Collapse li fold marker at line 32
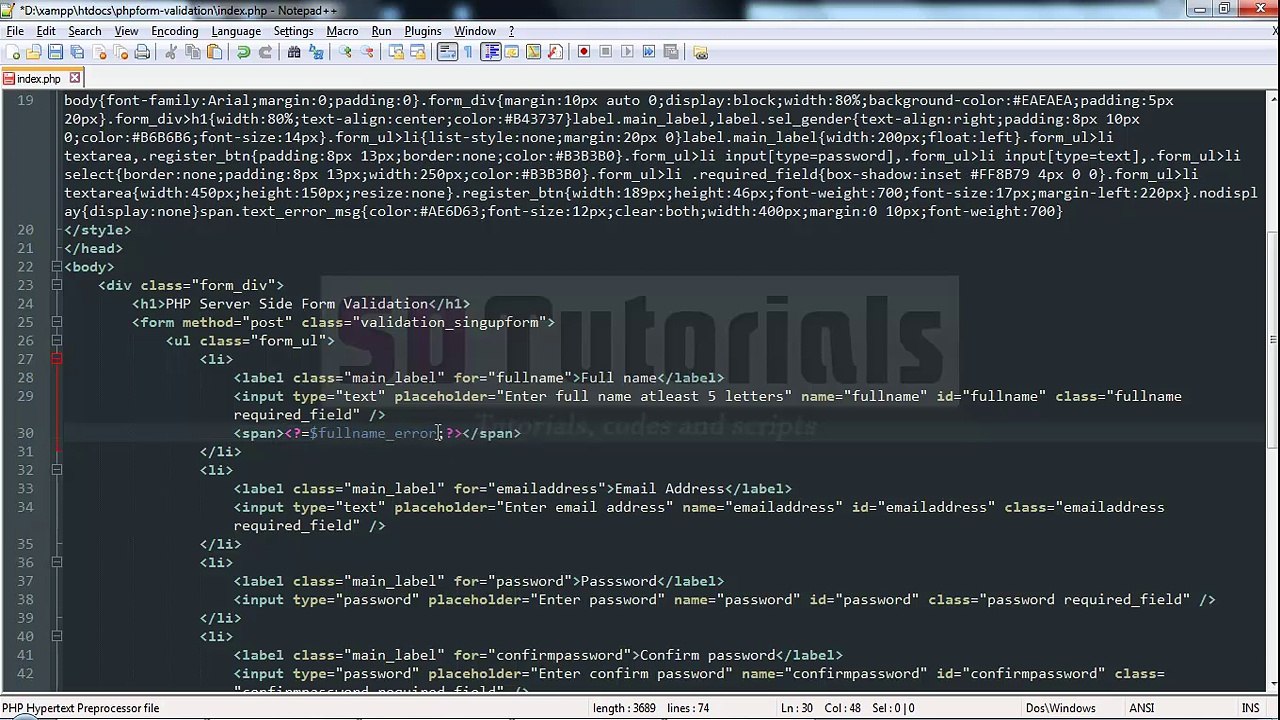 click(x=57, y=470)
